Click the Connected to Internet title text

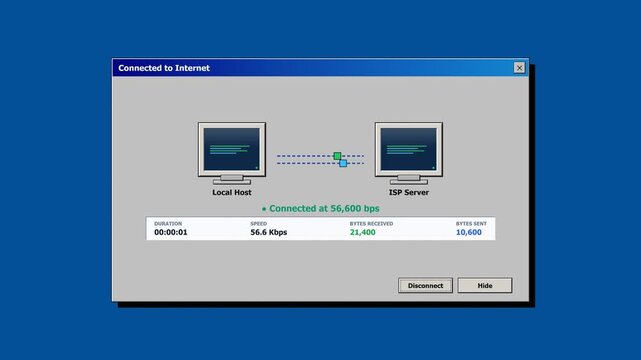(x=164, y=68)
